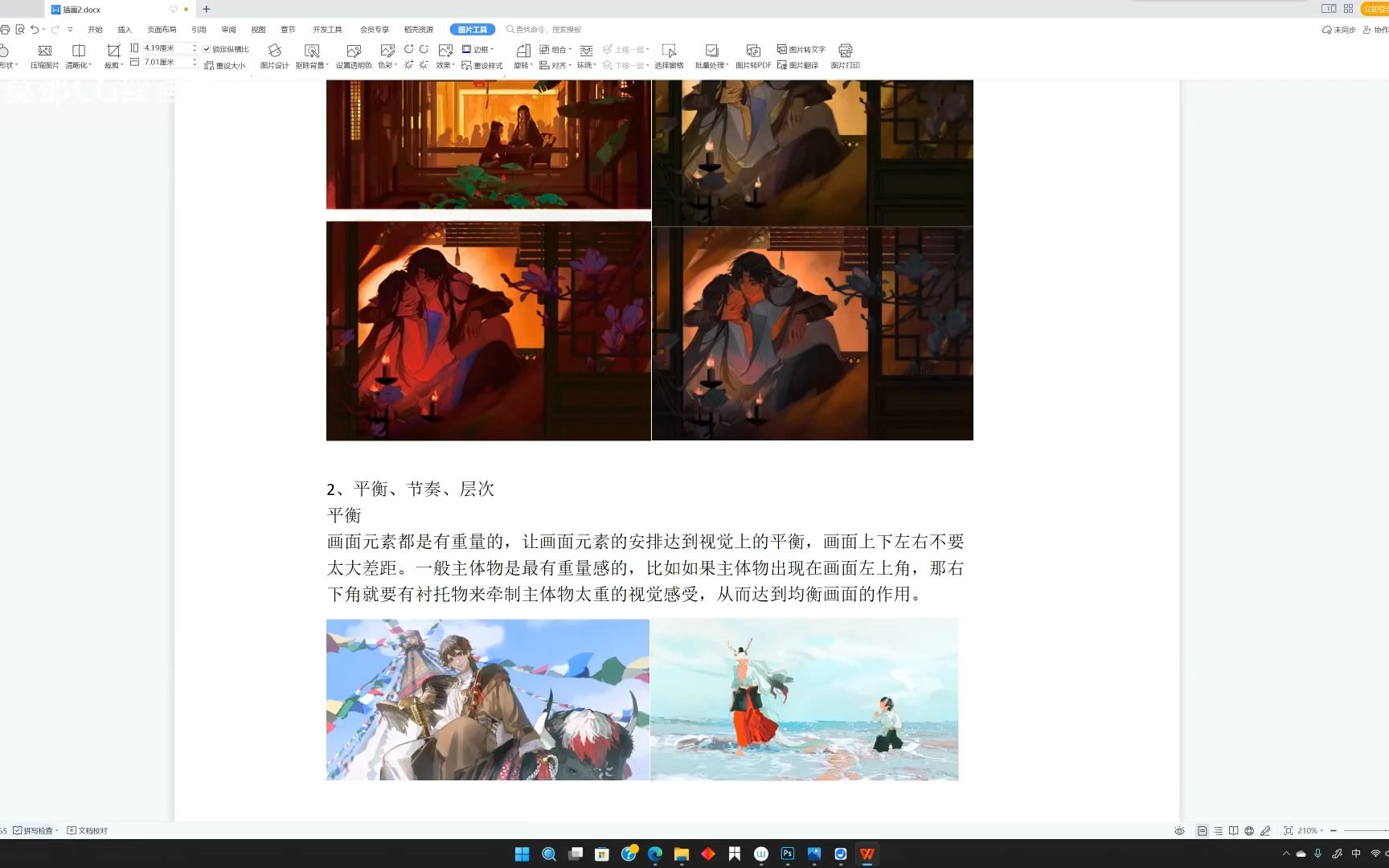Image resolution: width=1389 pixels, height=868 pixels.
Task: Switch to web layout globe icon
Action: click(x=1249, y=831)
